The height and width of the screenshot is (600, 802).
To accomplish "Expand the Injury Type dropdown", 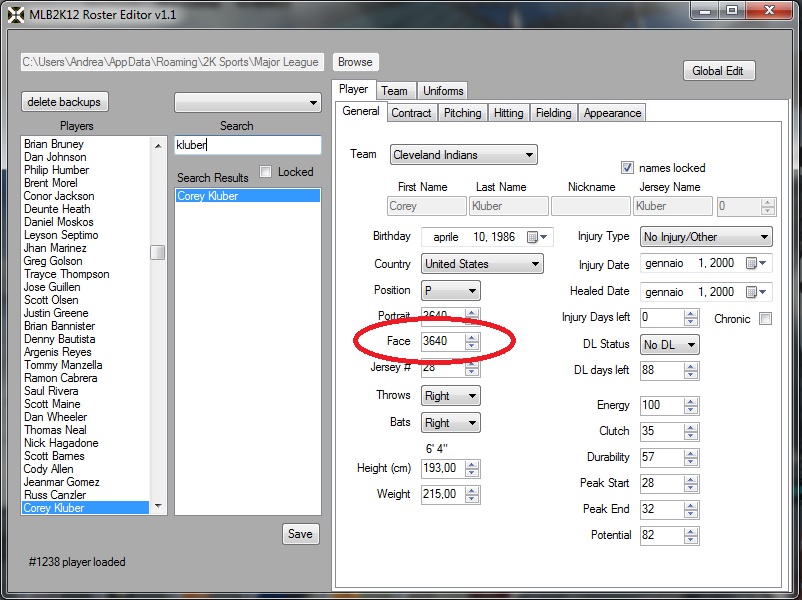I will (x=706, y=237).
